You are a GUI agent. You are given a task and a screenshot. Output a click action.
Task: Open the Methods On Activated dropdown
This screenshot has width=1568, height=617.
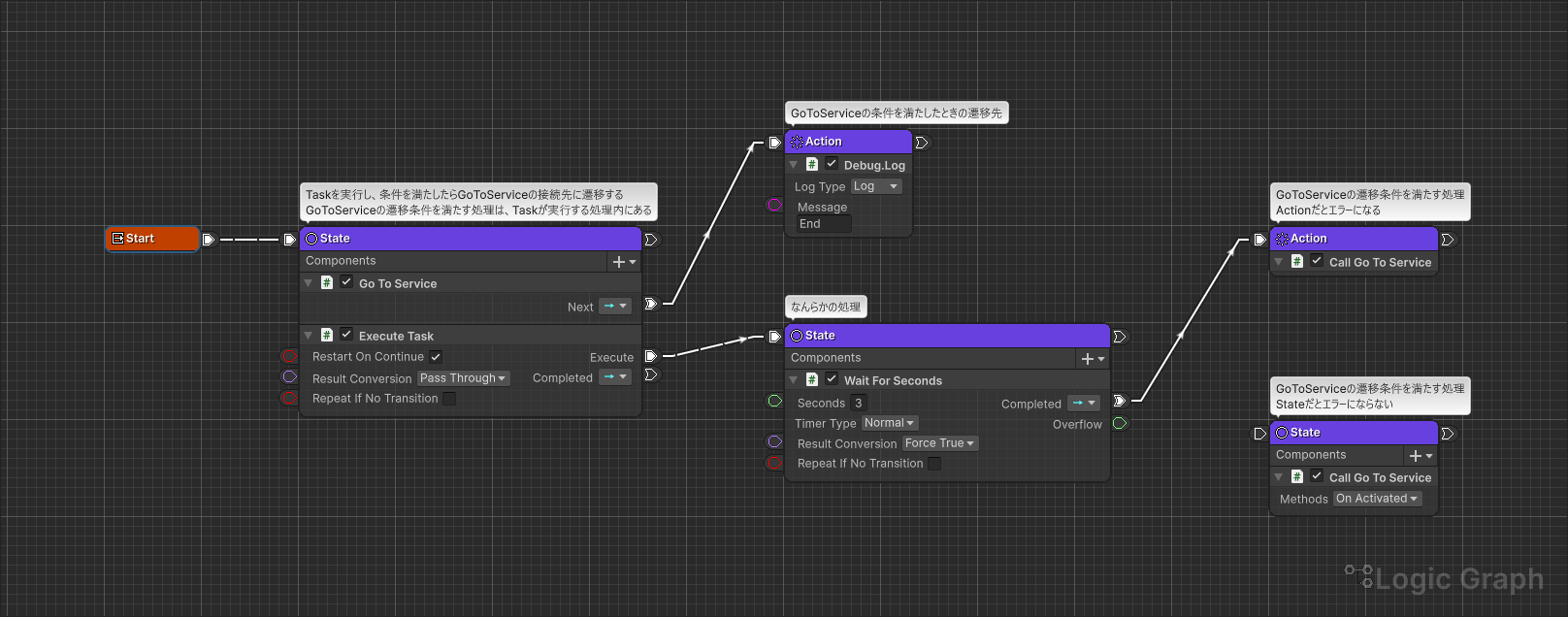(x=1377, y=499)
